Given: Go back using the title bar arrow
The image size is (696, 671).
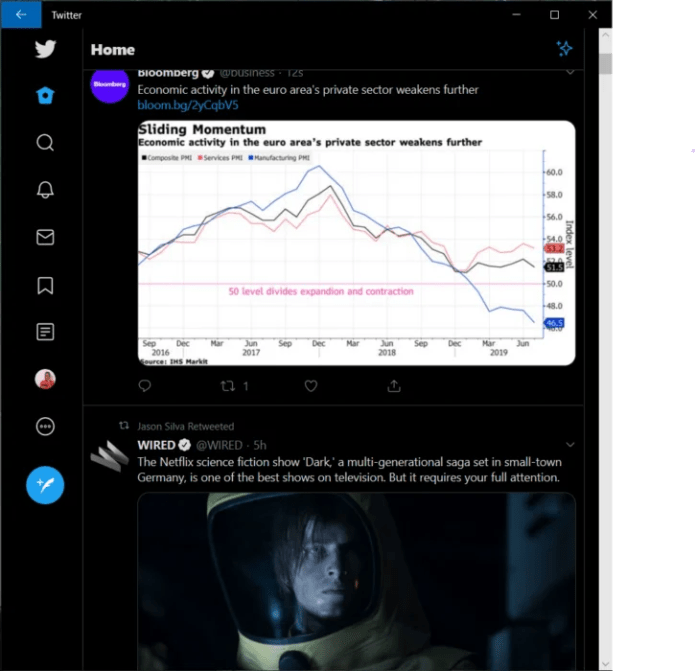Looking at the screenshot, I should click(x=21, y=15).
